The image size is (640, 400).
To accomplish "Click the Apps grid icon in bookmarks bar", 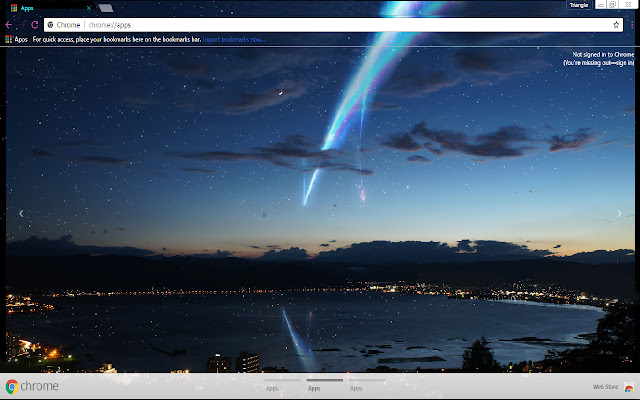I will [x=9, y=39].
